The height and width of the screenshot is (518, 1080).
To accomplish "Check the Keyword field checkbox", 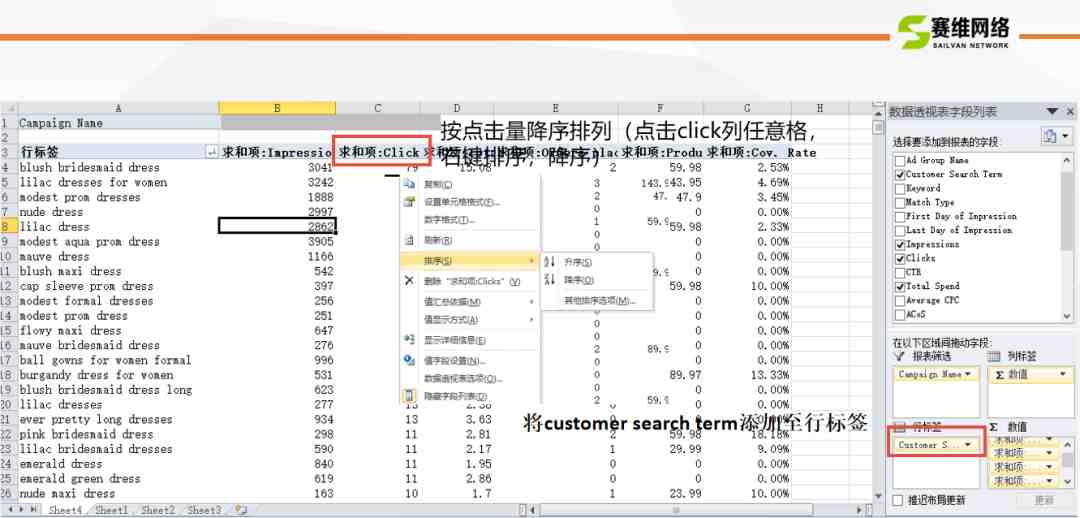I will (900, 188).
